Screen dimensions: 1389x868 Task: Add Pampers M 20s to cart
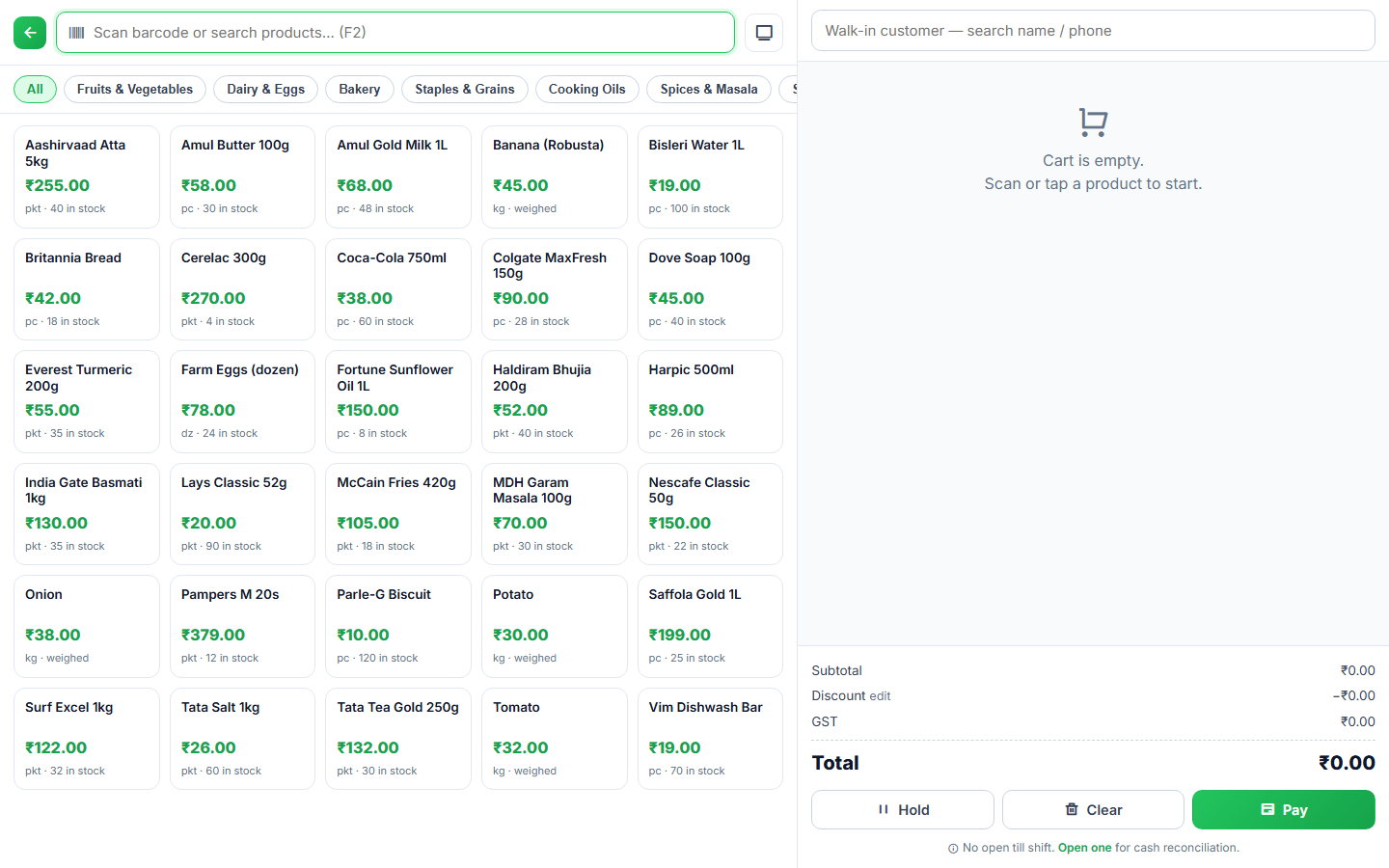click(x=242, y=626)
